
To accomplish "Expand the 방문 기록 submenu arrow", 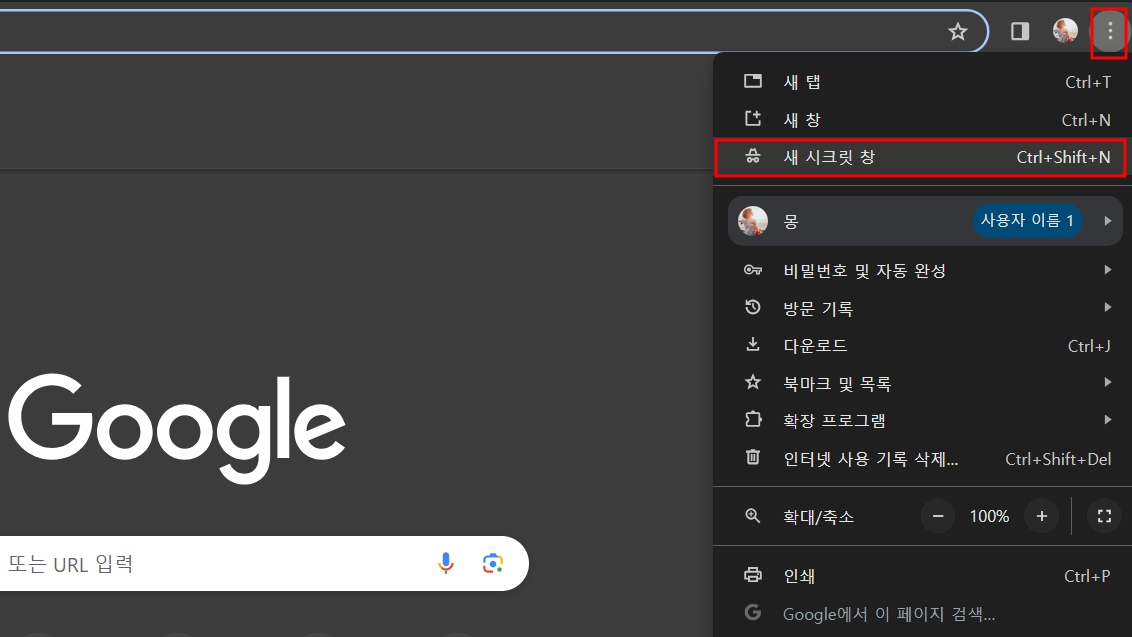I will coord(1107,308).
